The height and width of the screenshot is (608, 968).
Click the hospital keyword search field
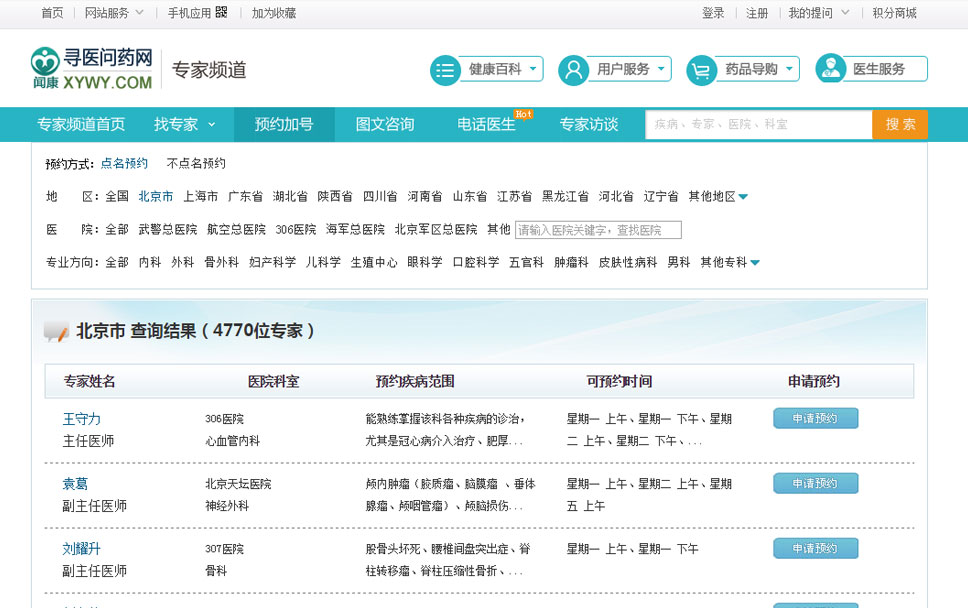[598, 230]
